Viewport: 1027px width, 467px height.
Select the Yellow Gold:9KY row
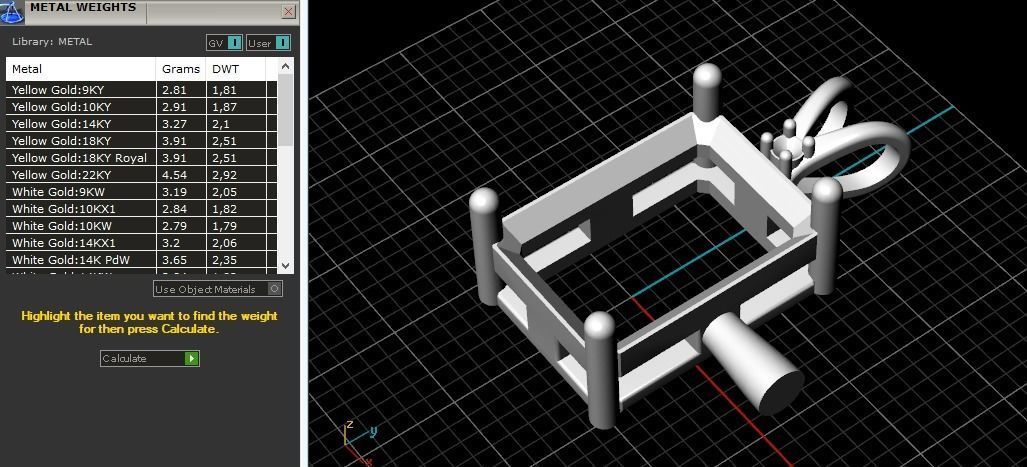coord(141,90)
